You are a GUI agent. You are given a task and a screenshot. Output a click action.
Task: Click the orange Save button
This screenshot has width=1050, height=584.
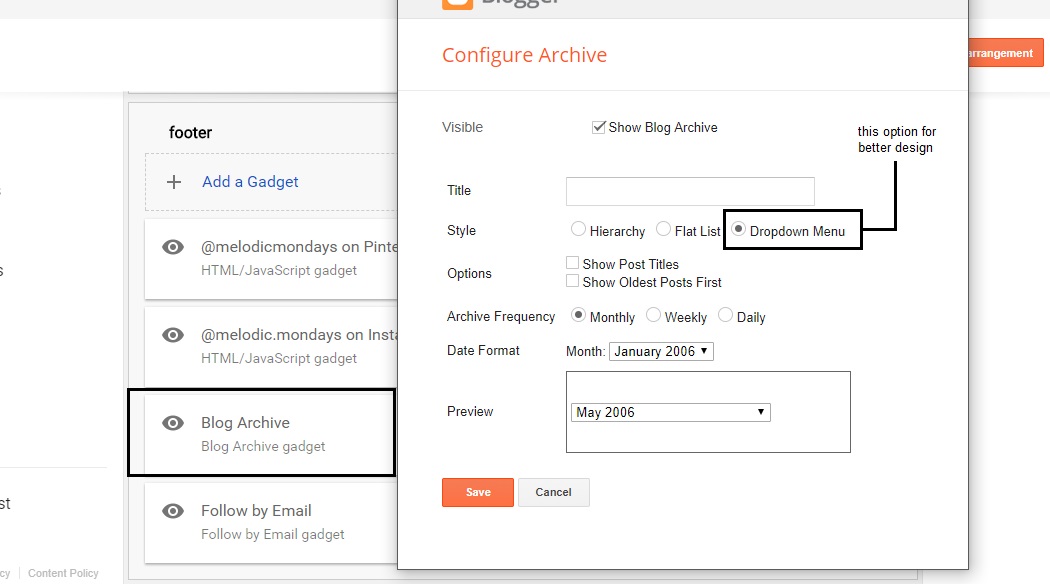477,492
